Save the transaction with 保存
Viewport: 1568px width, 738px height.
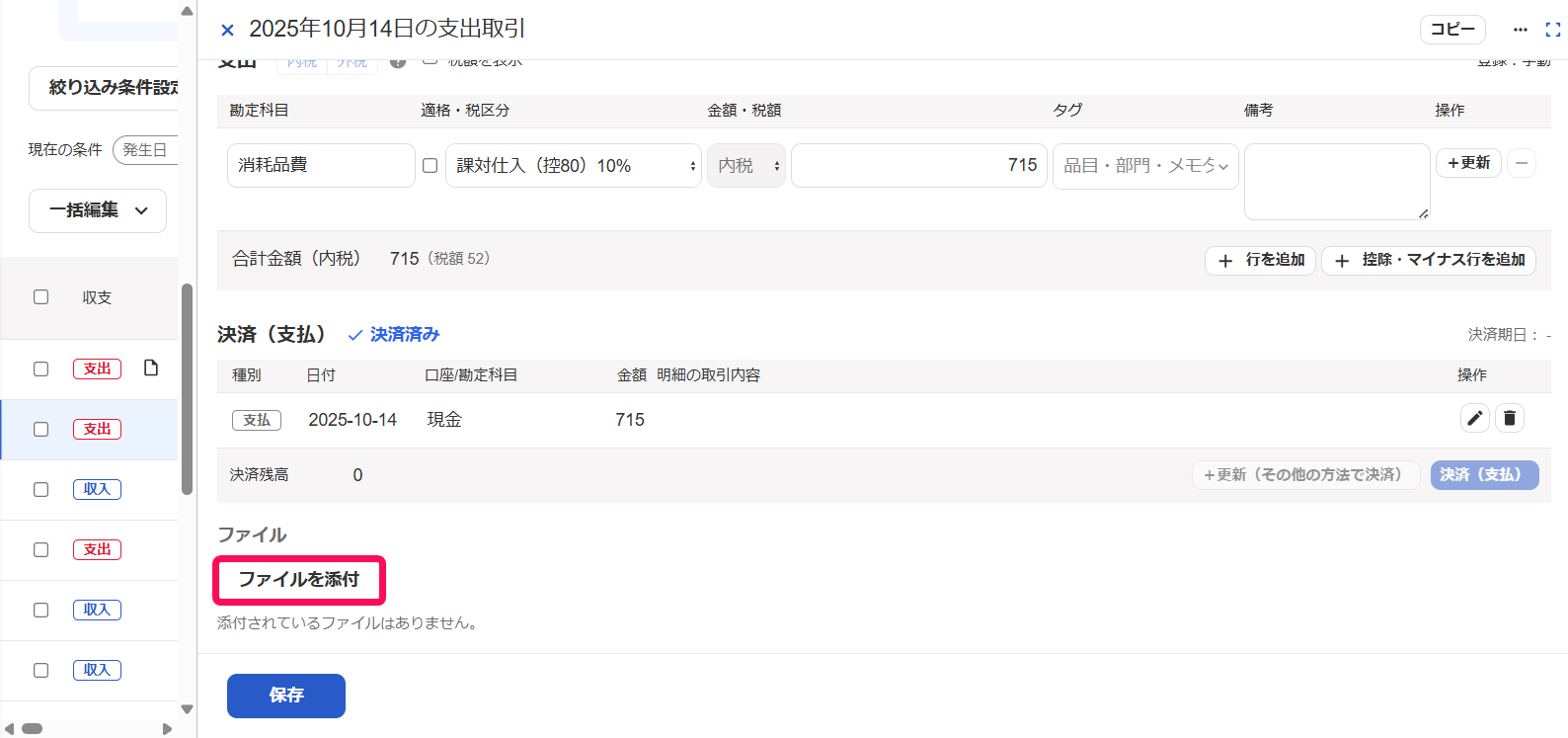(286, 696)
